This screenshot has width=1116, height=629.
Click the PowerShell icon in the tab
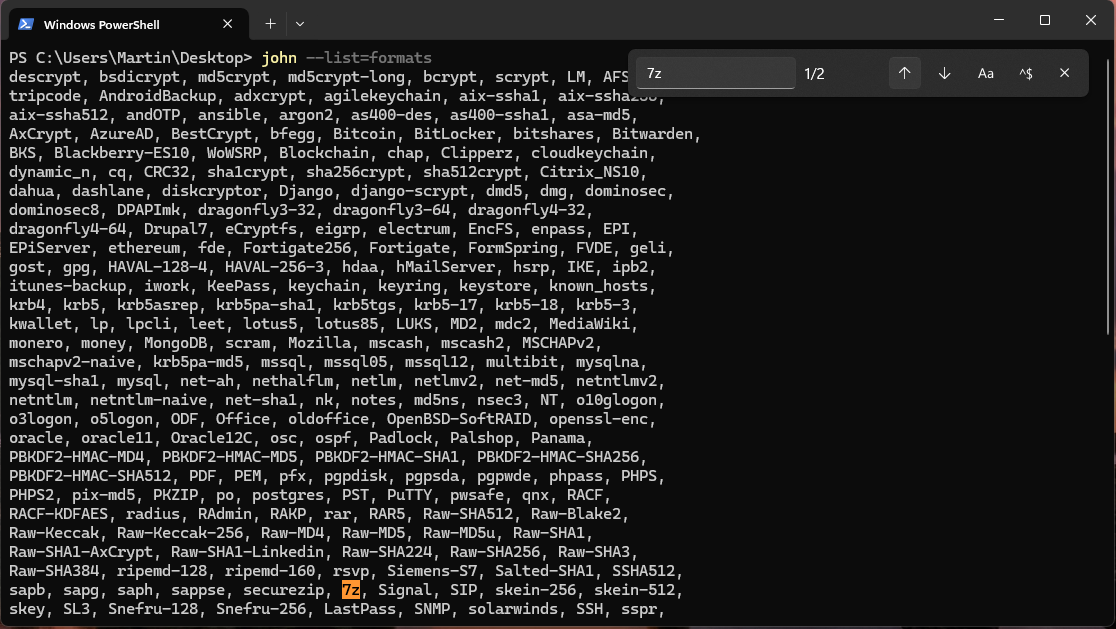(26, 24)
